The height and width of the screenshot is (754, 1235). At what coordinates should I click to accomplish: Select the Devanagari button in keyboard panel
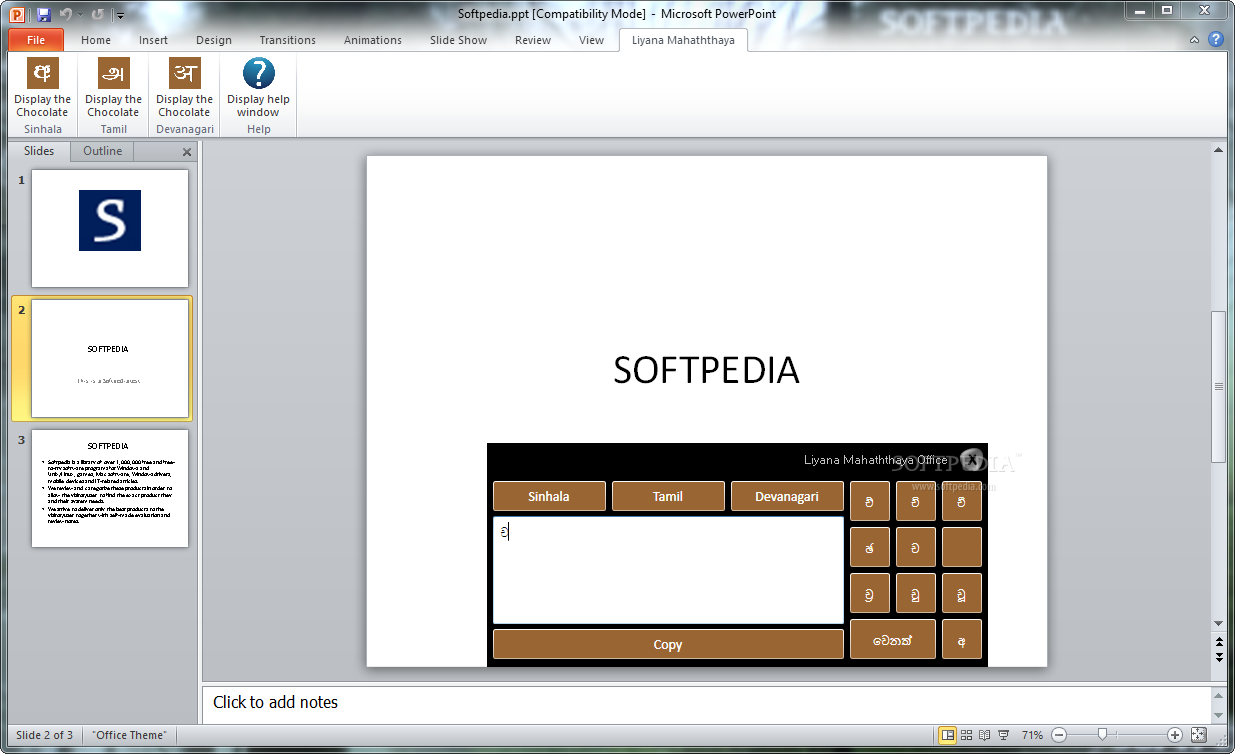(x=787, y=496)
